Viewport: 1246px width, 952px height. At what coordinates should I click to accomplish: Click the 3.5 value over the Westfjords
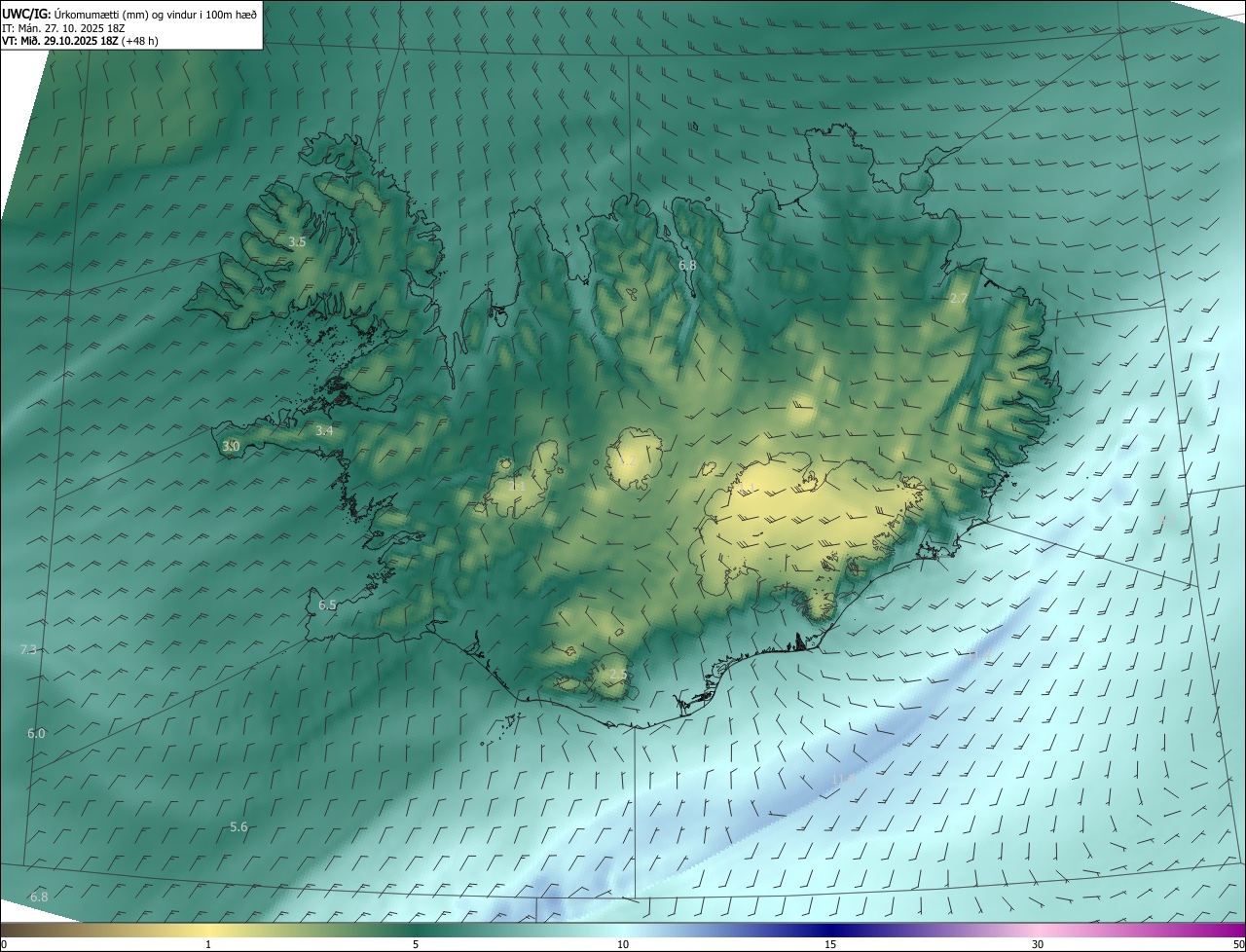[297, 241]
